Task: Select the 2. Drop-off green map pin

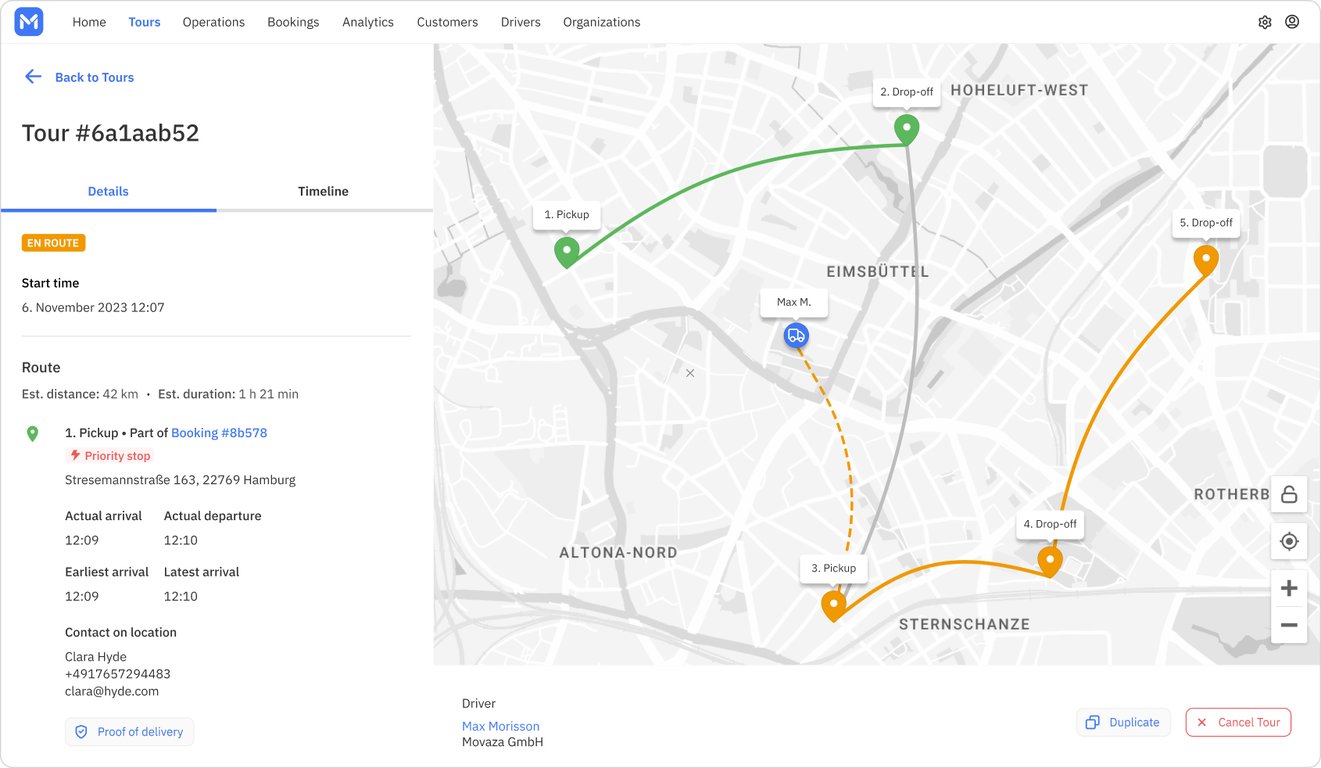Action: 906,130
